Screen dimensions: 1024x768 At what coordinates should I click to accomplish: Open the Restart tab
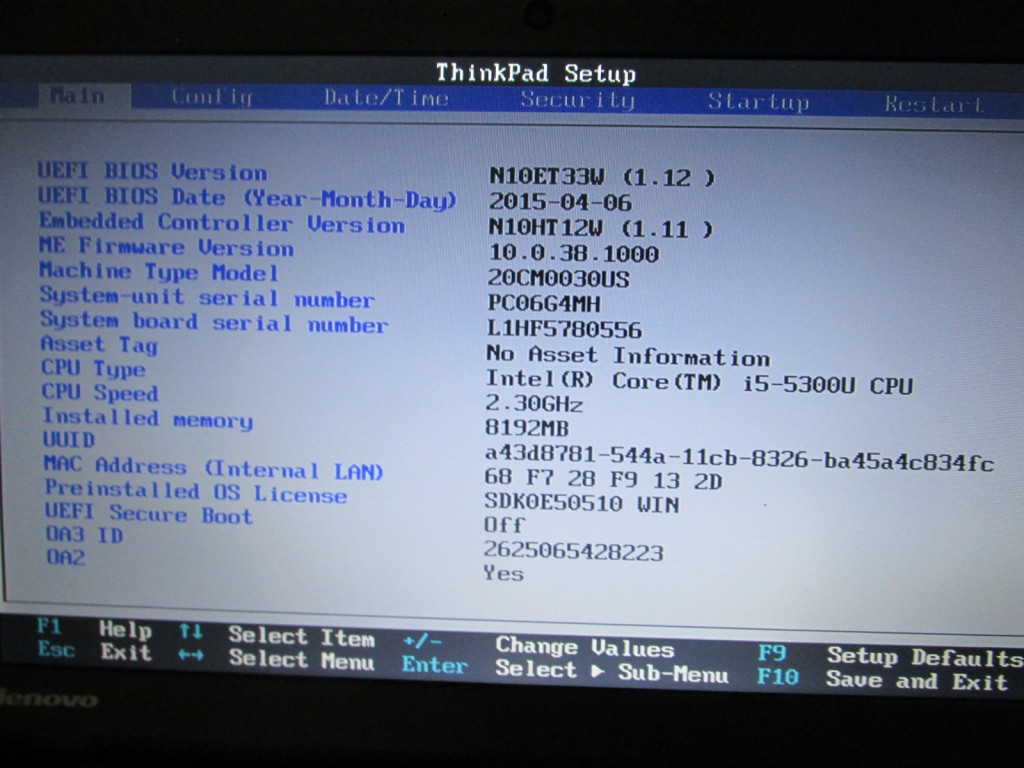(933, 104)
